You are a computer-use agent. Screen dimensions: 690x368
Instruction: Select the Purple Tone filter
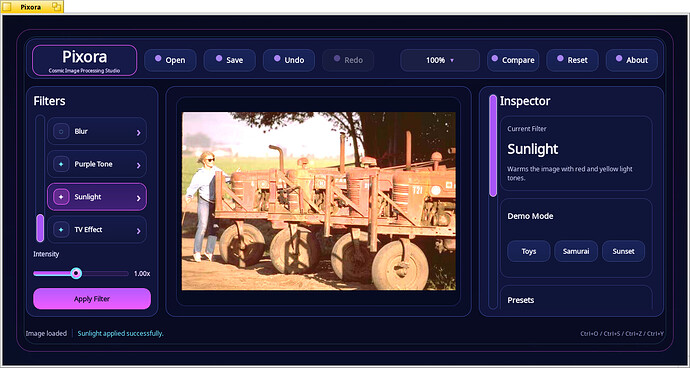point(97,164)
